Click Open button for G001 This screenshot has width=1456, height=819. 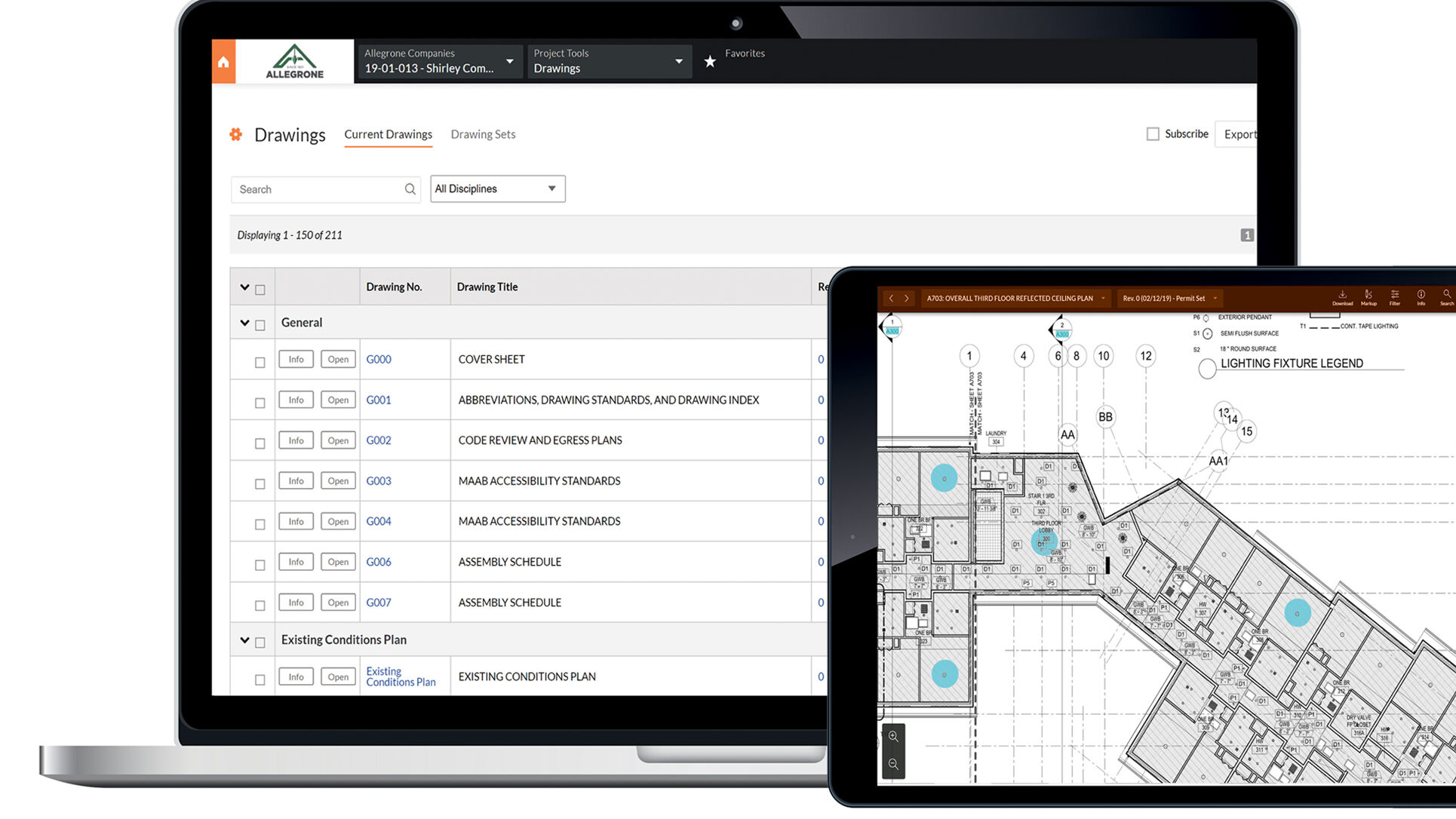[x=338, y=400]
